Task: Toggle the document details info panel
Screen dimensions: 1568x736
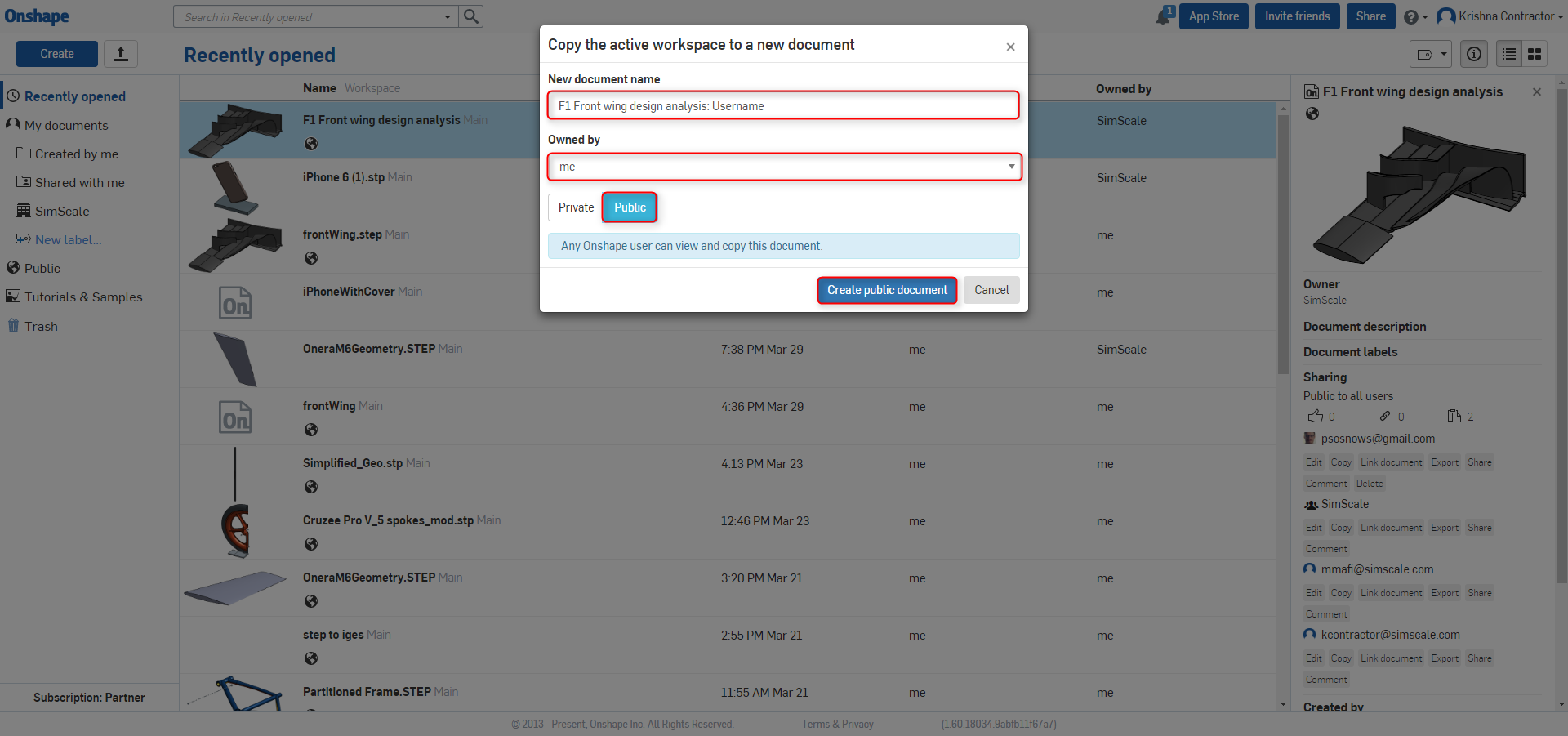Action: 1474,54
